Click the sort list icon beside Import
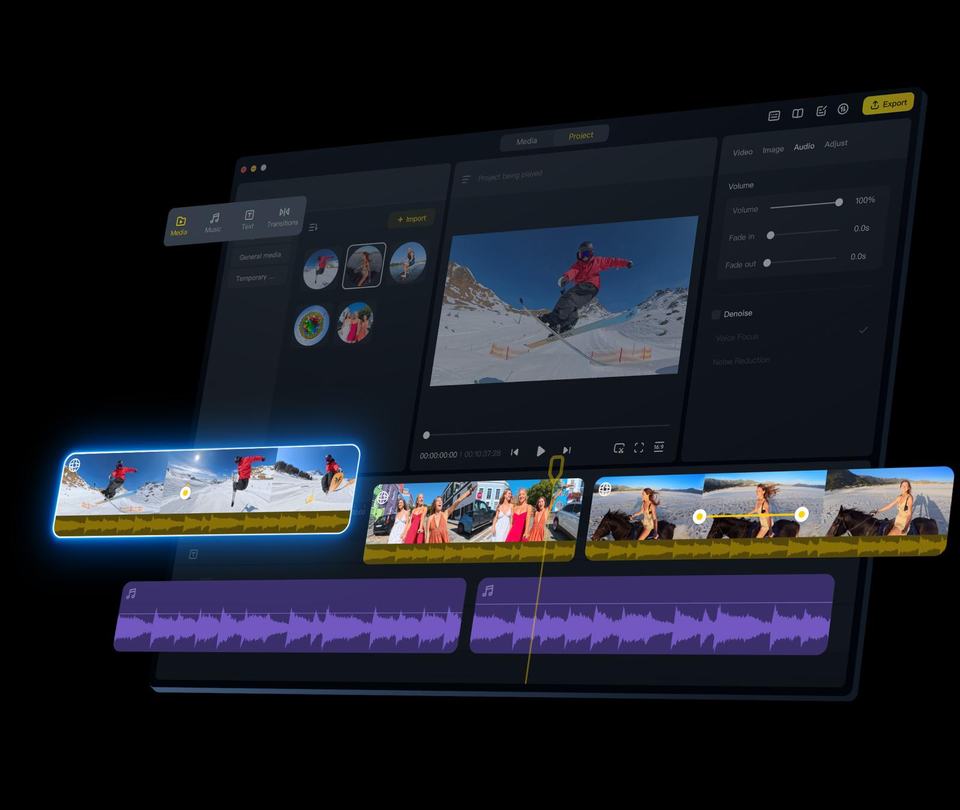Image resolution: width=960 pixels, height=810 pixels. pyautogui.click(x=313, y=227)
